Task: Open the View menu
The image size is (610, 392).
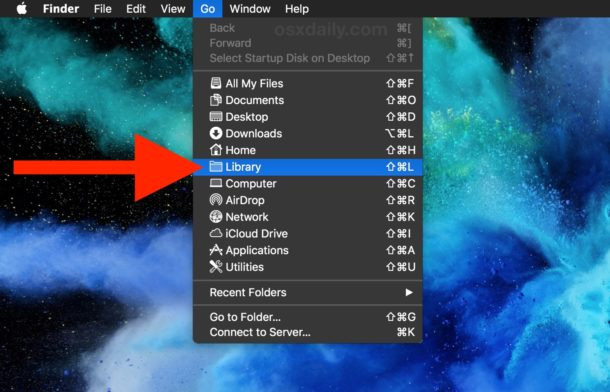Action: [x=173, y=9]
